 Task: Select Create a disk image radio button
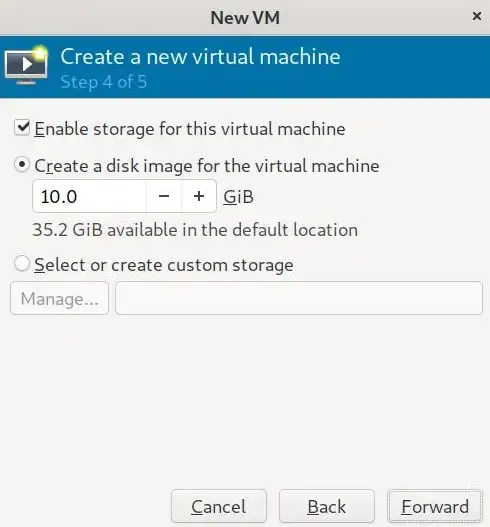click(22, 165)
